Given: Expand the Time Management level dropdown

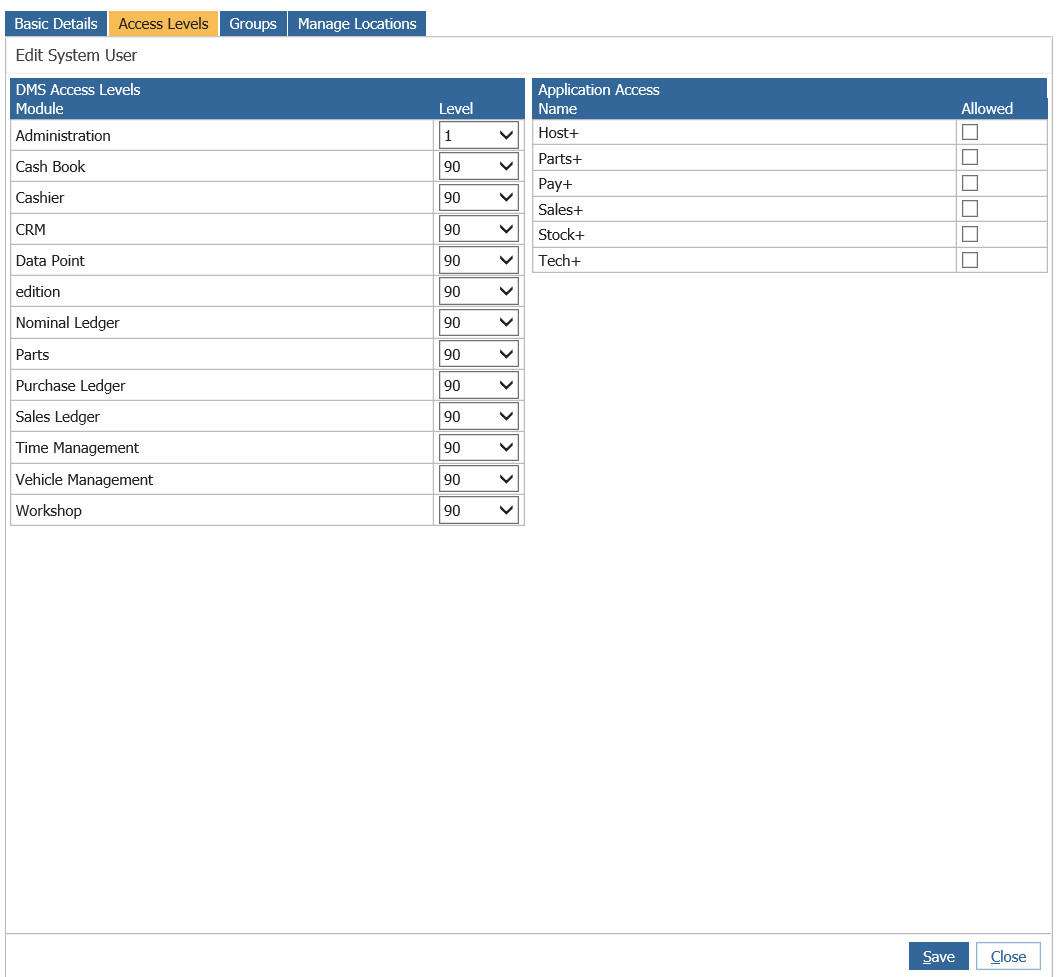Looking at the screenshot, I should 478,448.
